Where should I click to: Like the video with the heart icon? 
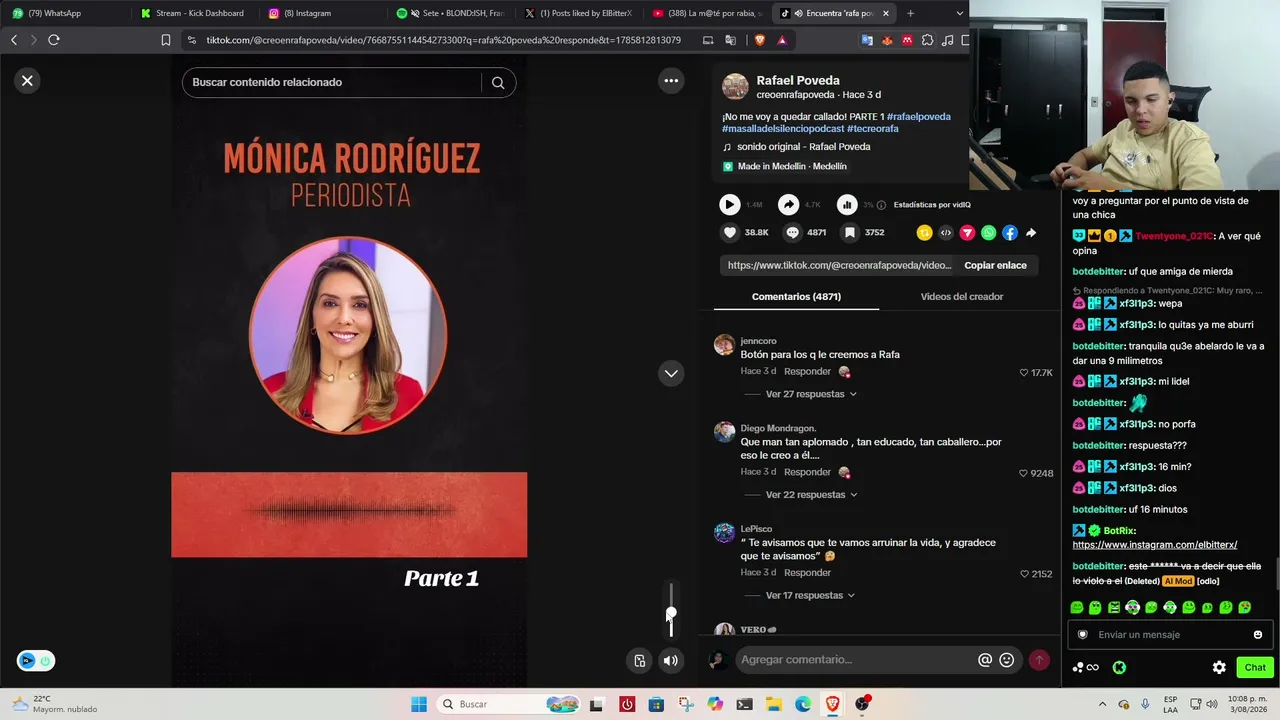pos(730,233)
